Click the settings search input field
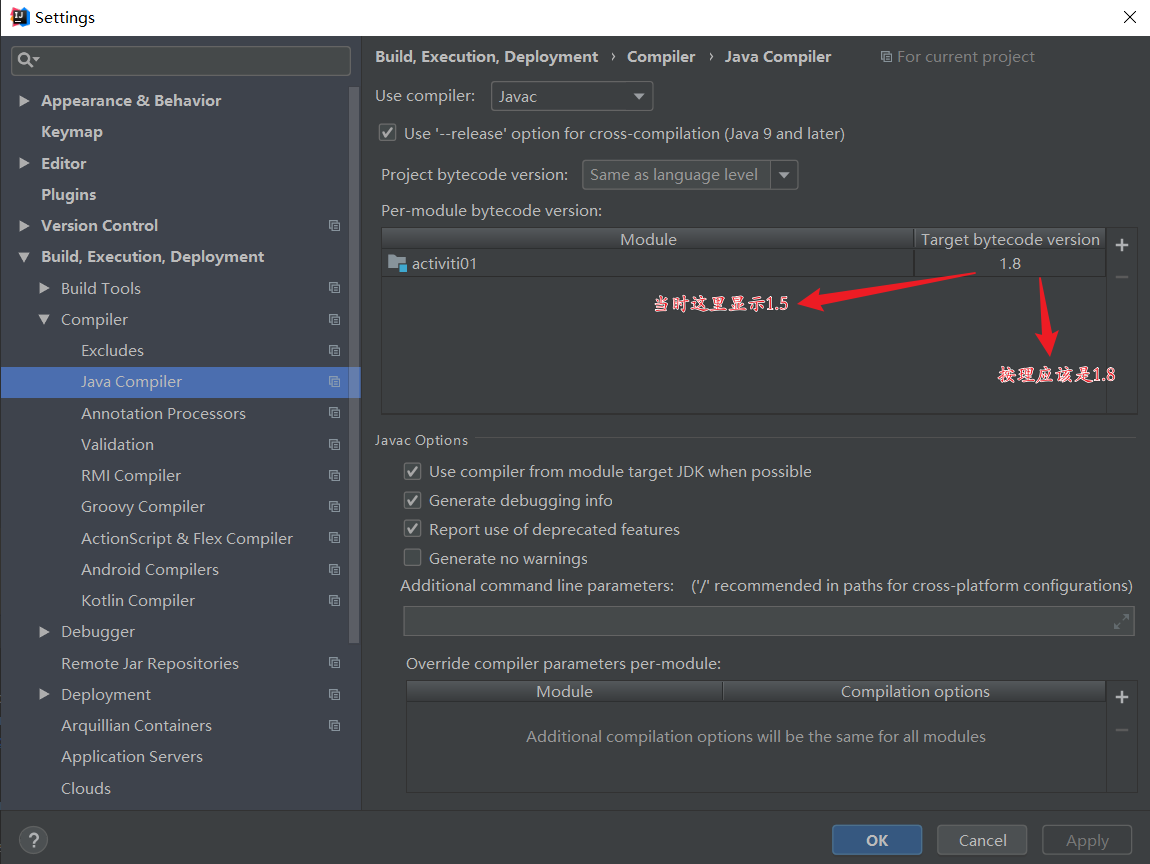The height and width of the screenshot is (864, 1150). tap(180, 60)
